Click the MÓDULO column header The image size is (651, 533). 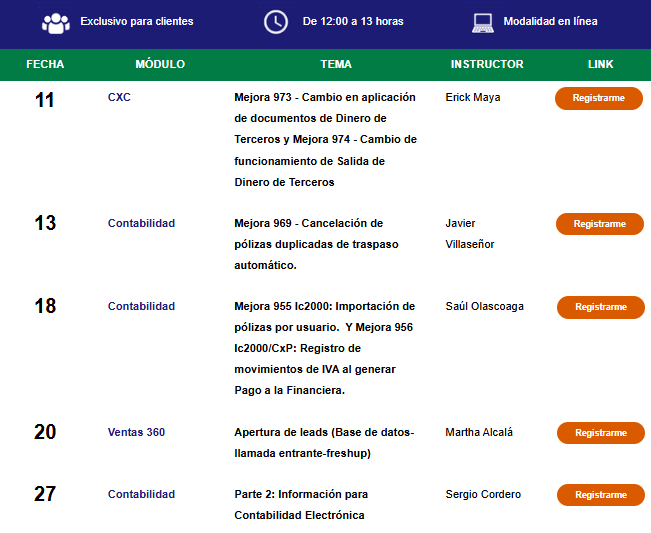tap(160, 64)
